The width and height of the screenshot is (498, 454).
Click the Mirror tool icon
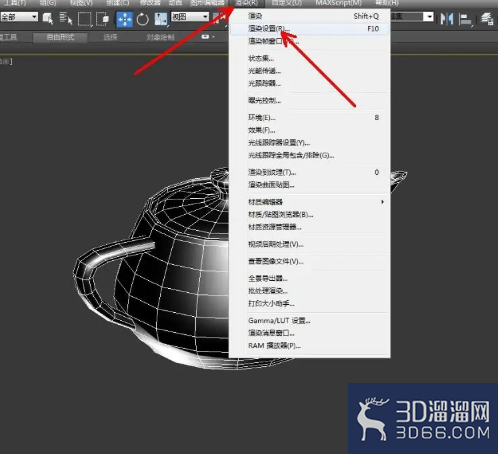pyautogui.click(x=447, y=18)
